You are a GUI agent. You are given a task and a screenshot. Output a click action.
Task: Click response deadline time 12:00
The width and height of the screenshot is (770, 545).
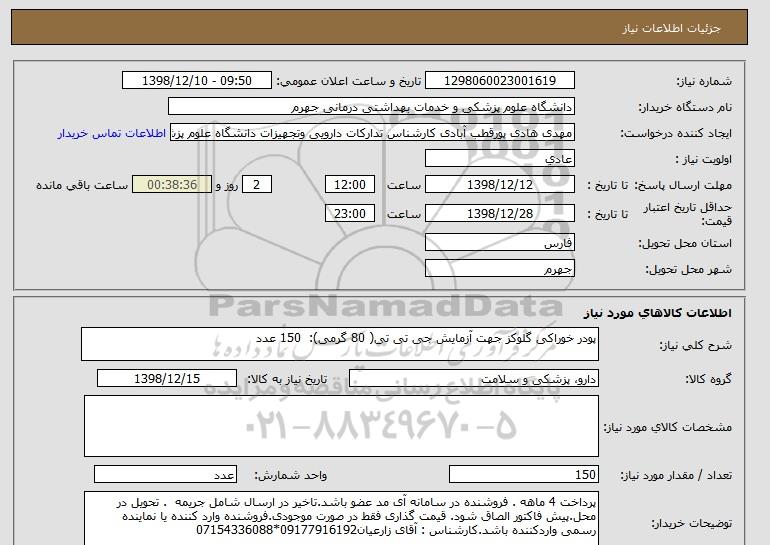point(350,185)
